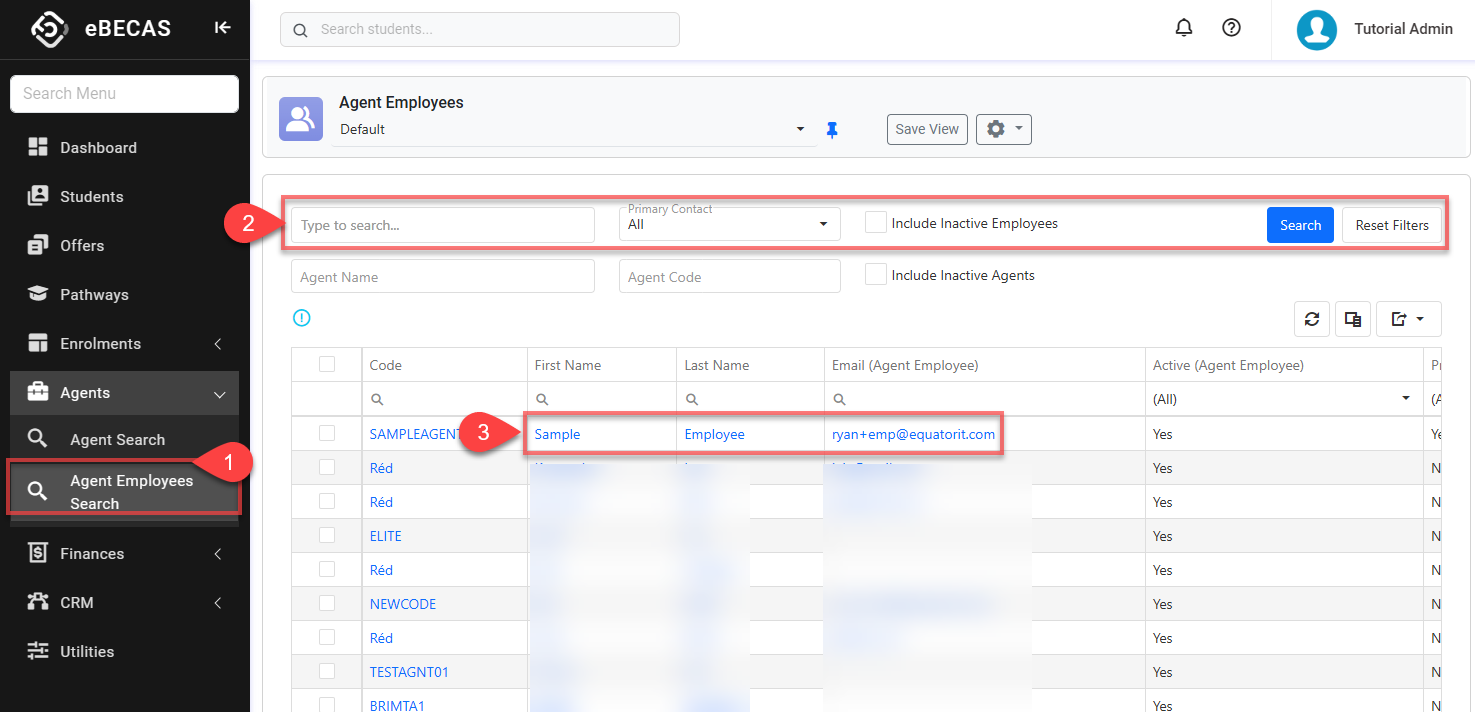
Task: Enable Include Inactive Employees checkbox
Action: click(x=876, y=223)
